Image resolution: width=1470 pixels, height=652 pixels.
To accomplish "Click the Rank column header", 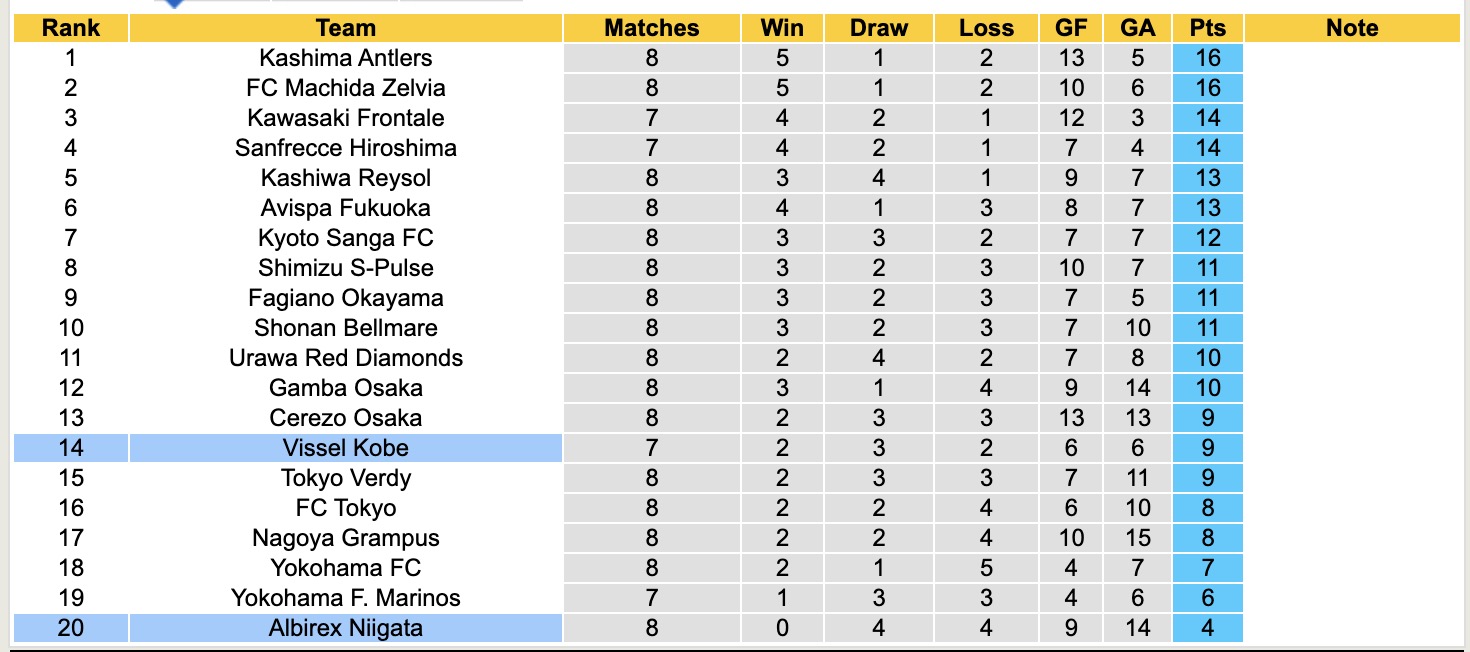I will [70, 28].
